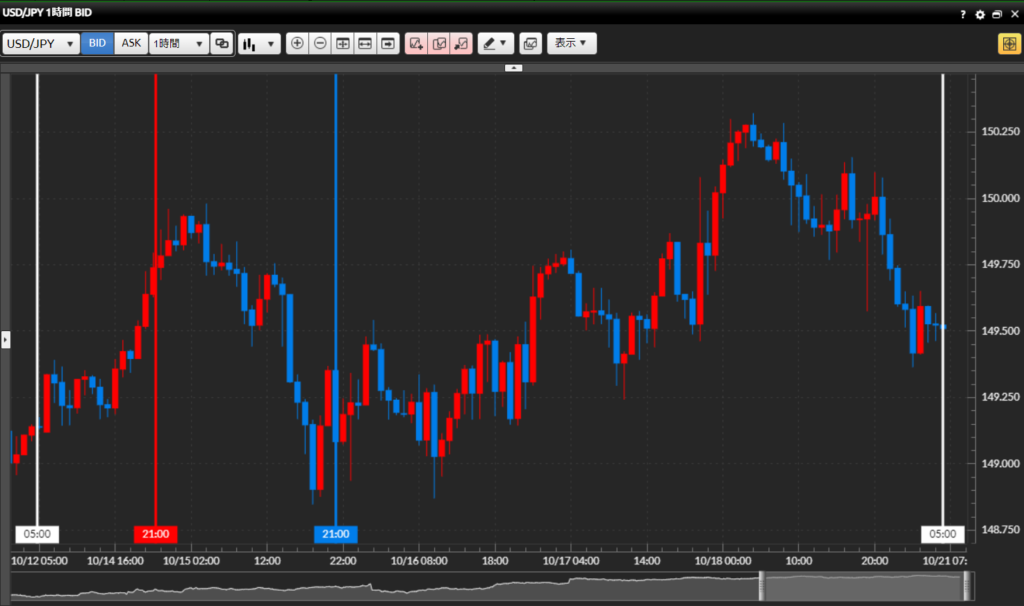
Task: Open the 1時間 timeframe dropdown
Action: [x=178, y=44]
